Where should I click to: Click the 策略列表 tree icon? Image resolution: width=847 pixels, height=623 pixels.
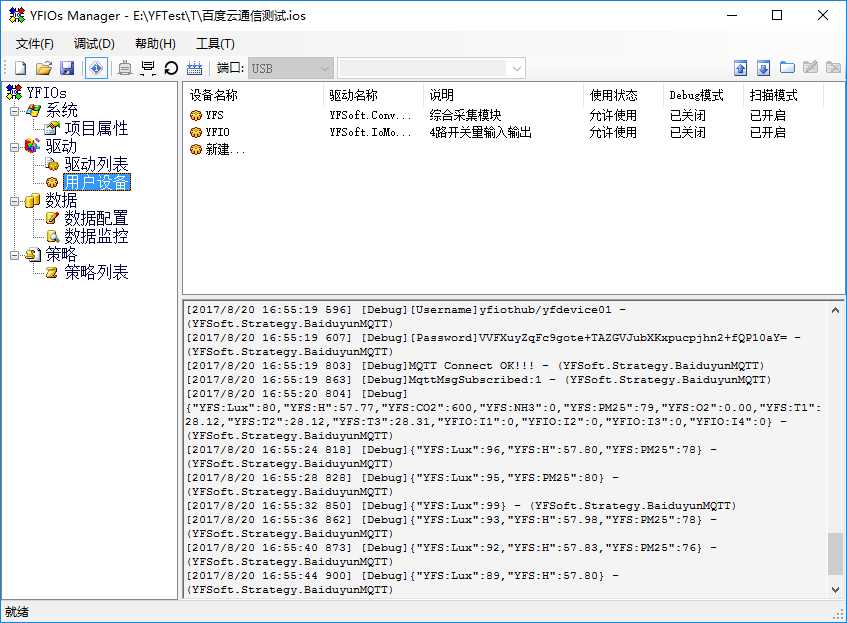click(52, 272)
